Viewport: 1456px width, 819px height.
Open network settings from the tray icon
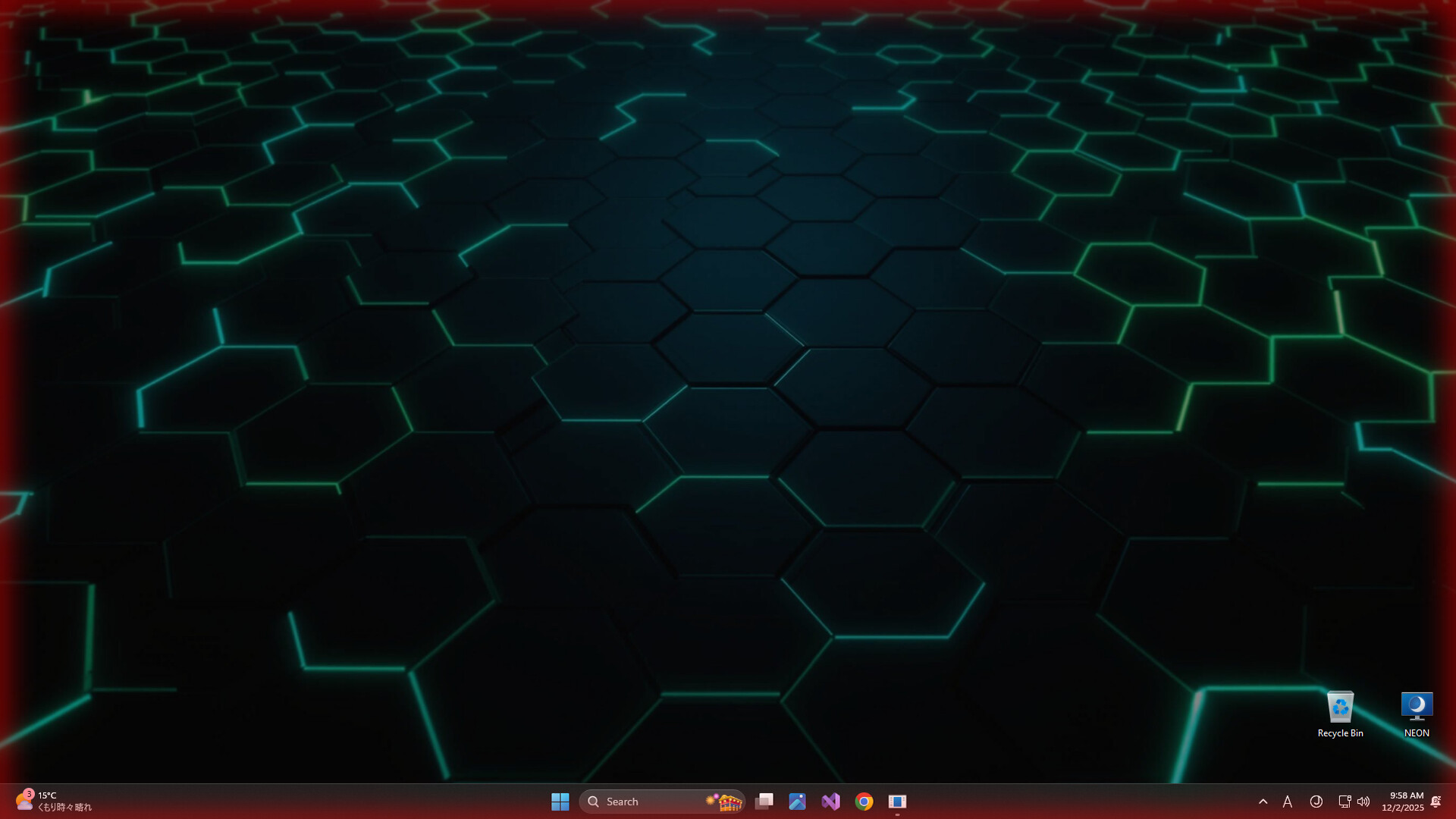pyautogui.click(x=1344, y=802)
